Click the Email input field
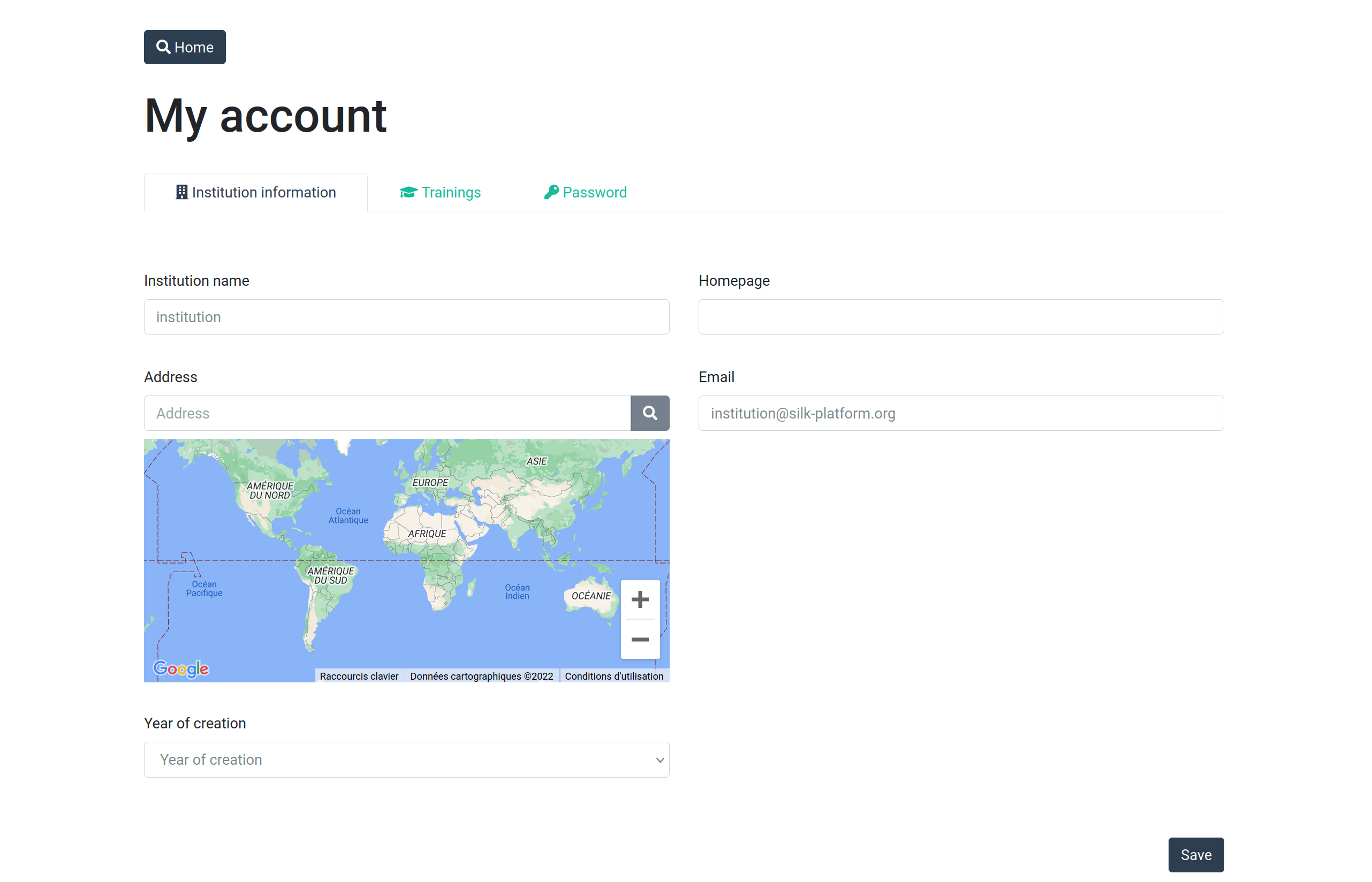 [x=960, y=413]
